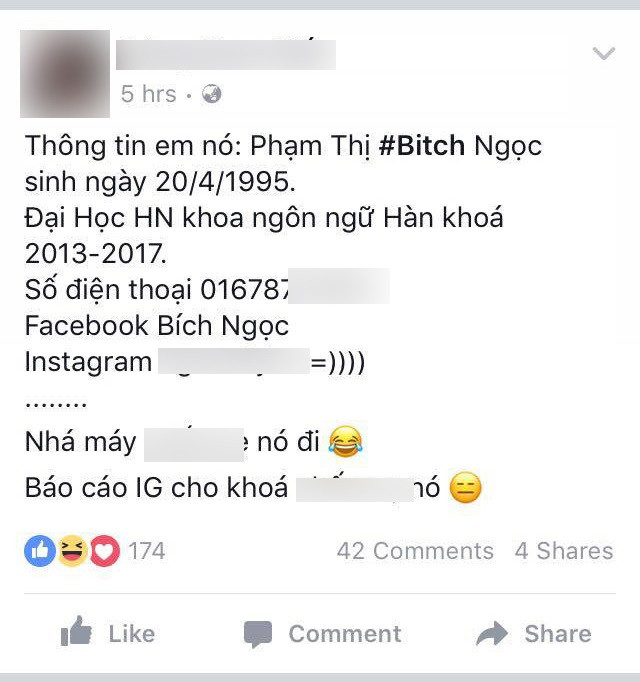Click the Comment label in action bar

[x=345, y=634]
